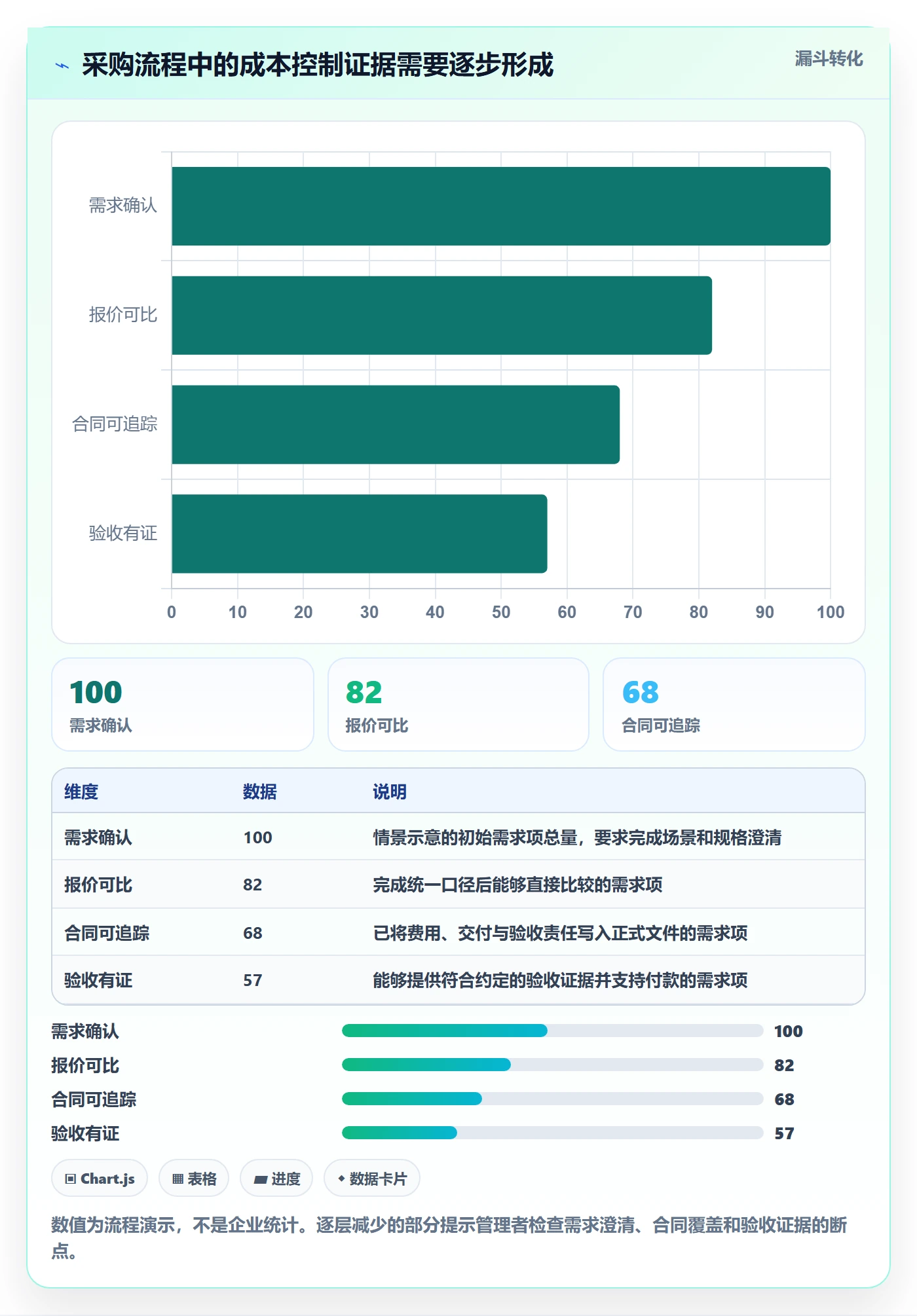The width and height of the screenshot is (917, 1316).
Task: Click the footnote starting with 数值为流程演示
Action: (x=449, y=1237)
